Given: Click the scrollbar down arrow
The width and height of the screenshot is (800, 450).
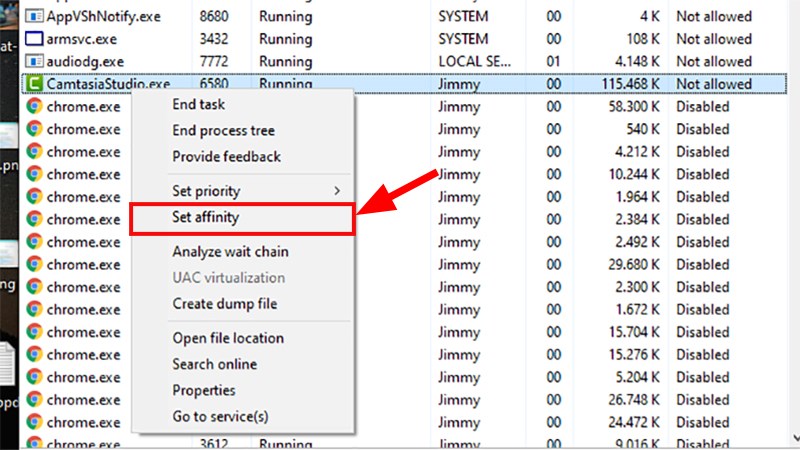Looking at the screenshot, I should coord(795,438).
